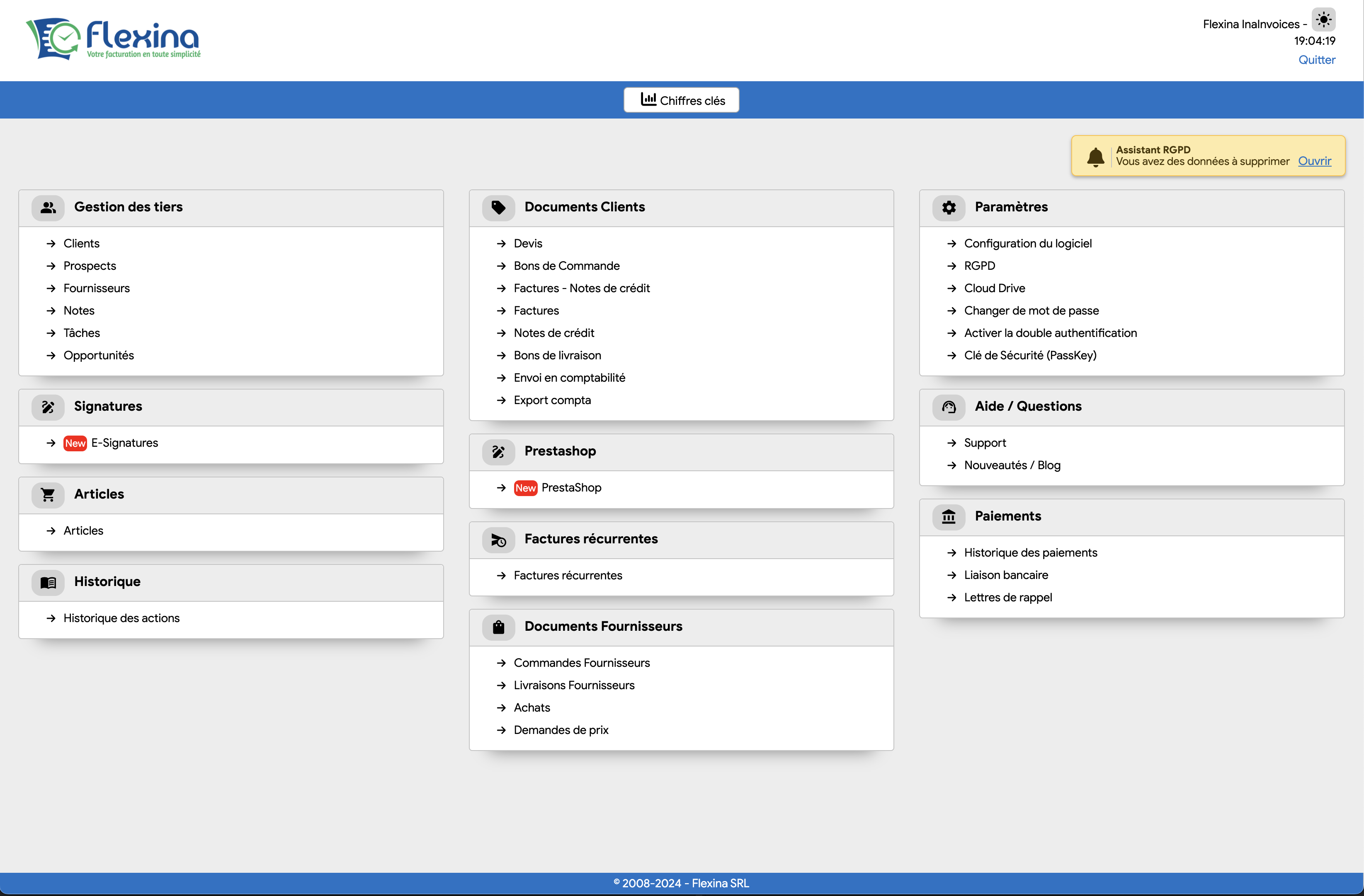Click the New badge beside E-Signatures
1364x896 pixels.
pyautogui.click(x=75, y=443)
